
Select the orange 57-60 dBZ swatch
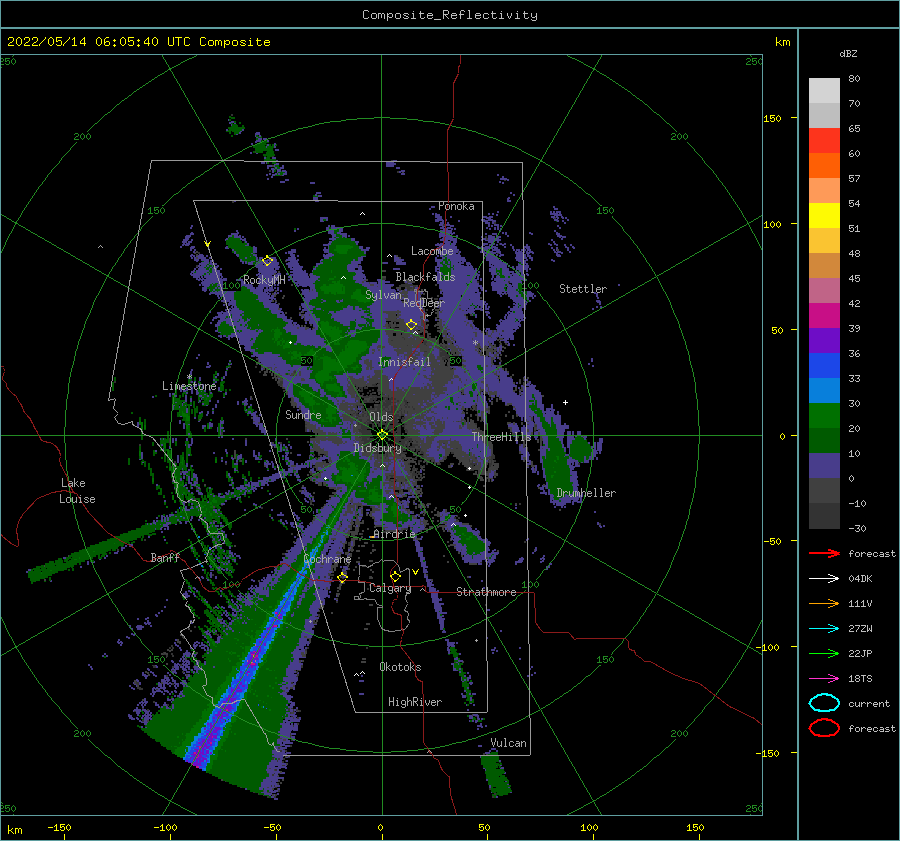click(824, 166)
